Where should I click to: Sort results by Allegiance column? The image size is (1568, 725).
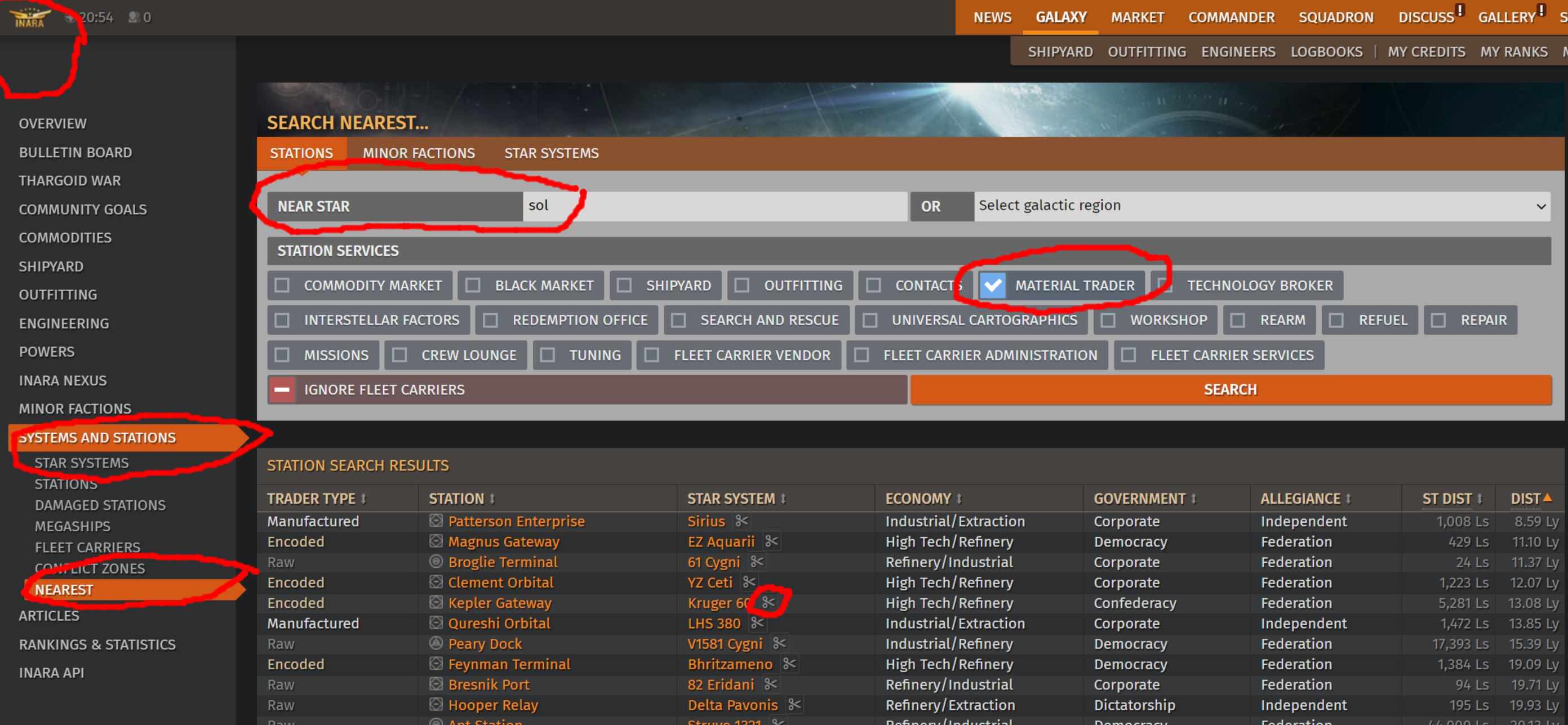[1305, 499]
